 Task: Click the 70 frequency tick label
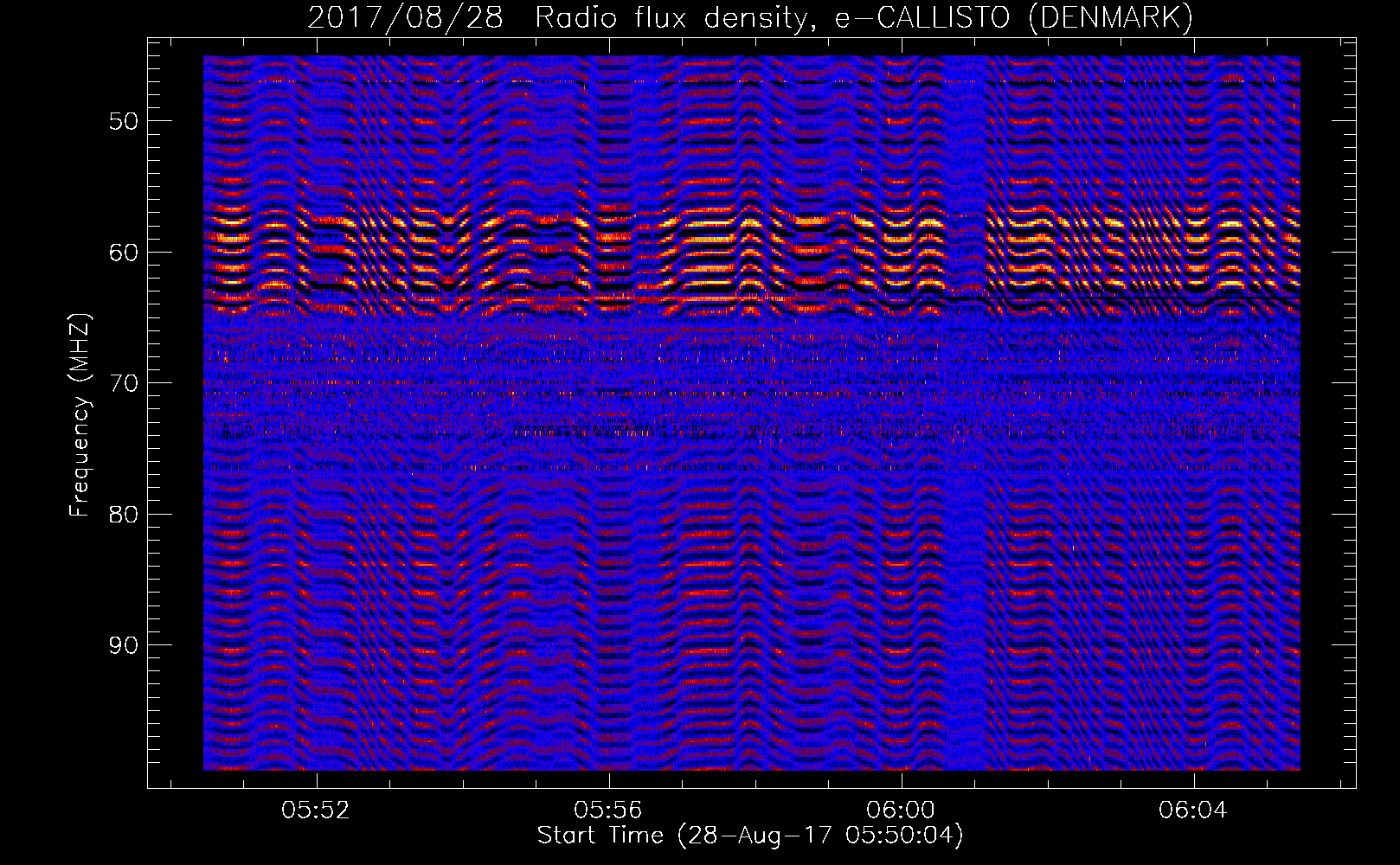124,383
